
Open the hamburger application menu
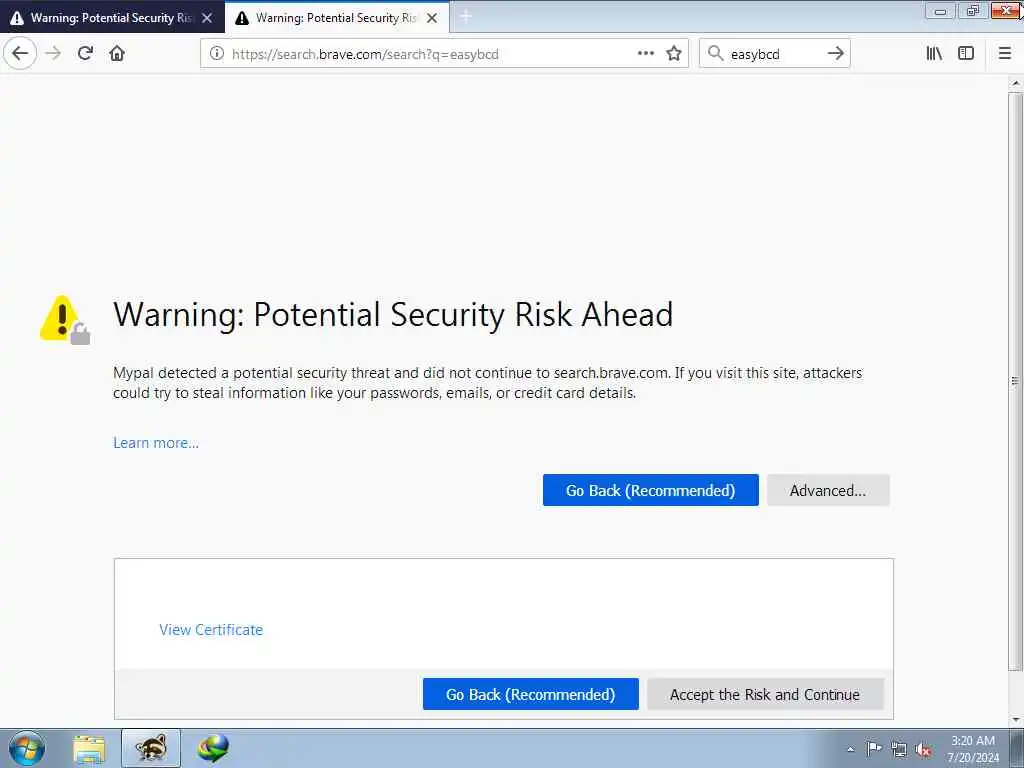pos(1005,54)
